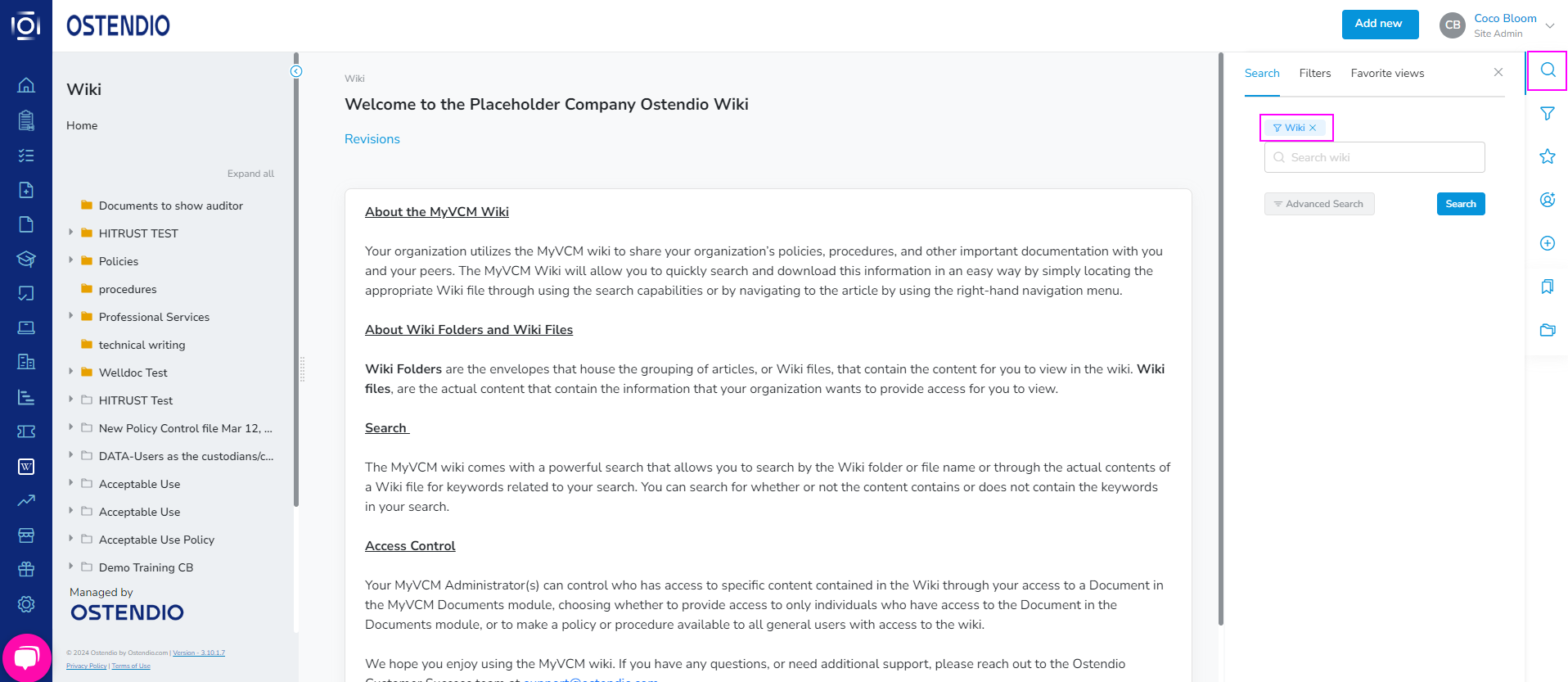1568x682 pixels.
Task: Open the Revisions link
Action: tap(372, 139)
